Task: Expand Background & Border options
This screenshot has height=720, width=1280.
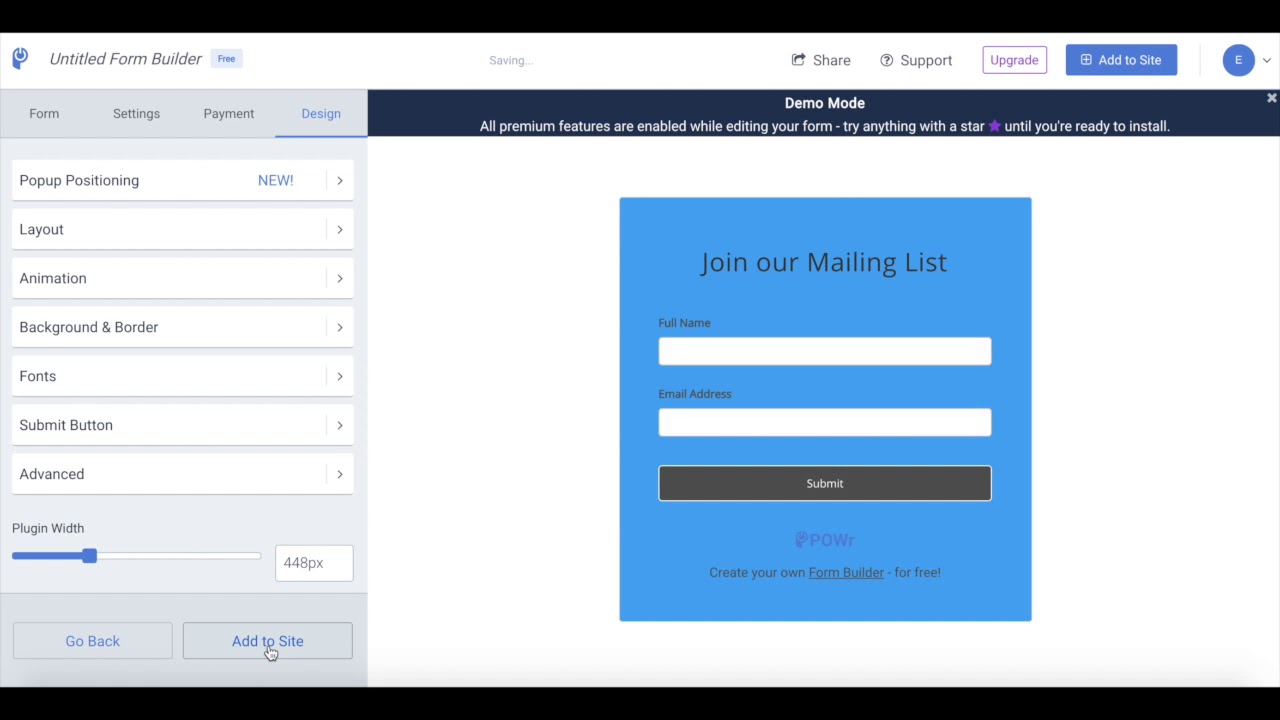Action: tap(182, 327)
